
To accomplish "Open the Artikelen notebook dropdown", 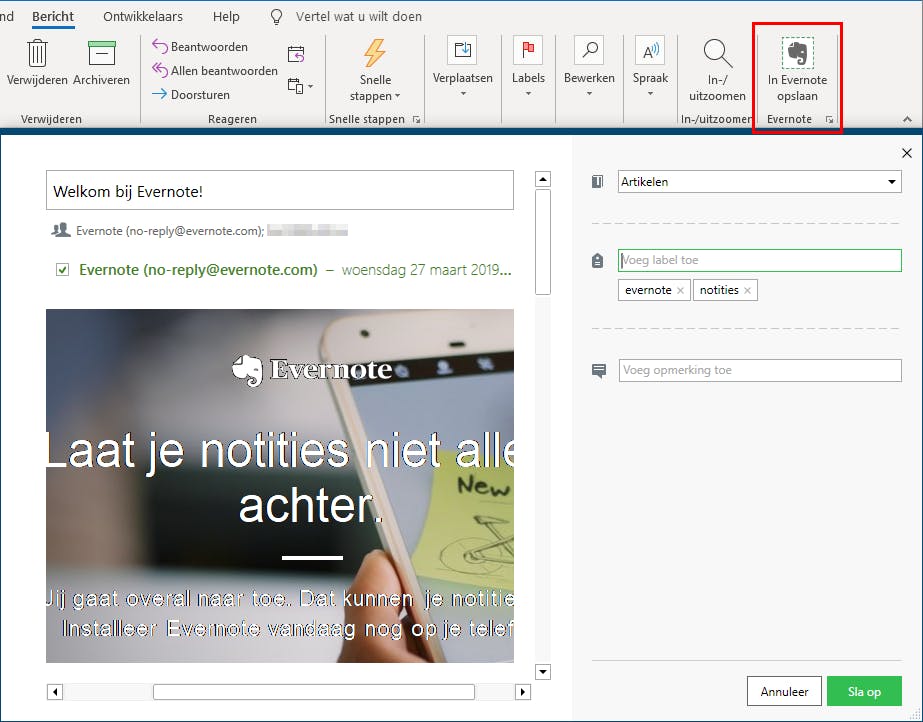I will click(x=759, y=182).
